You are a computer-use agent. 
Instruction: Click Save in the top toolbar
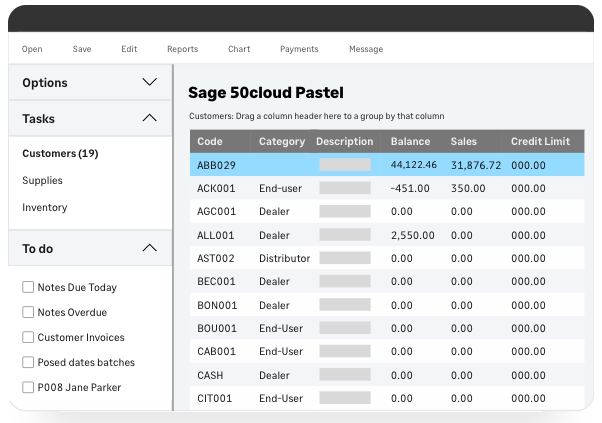[x=82, y=49]
